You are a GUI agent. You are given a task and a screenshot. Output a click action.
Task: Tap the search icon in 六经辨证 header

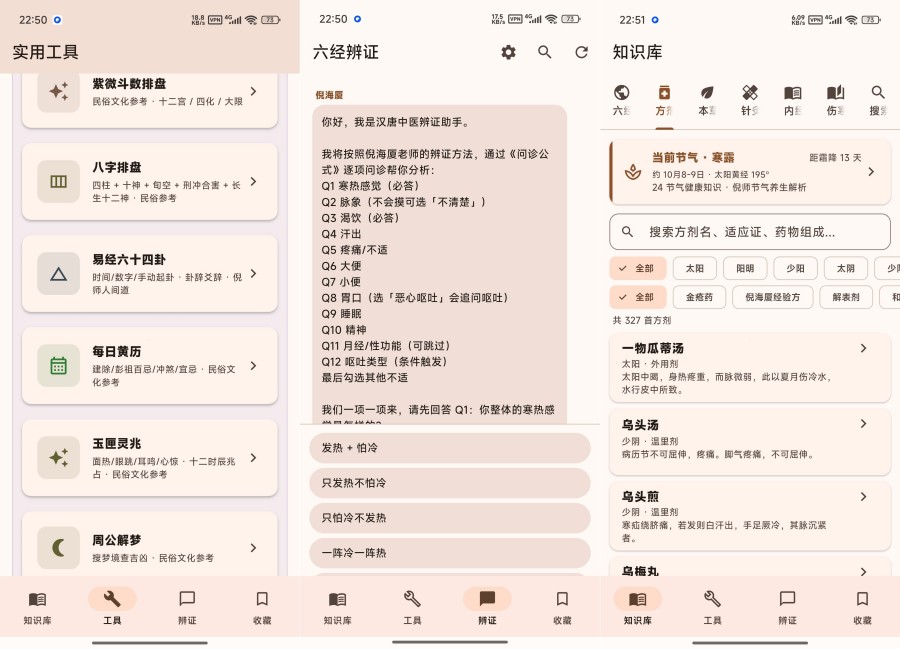[x=545, y=52]
